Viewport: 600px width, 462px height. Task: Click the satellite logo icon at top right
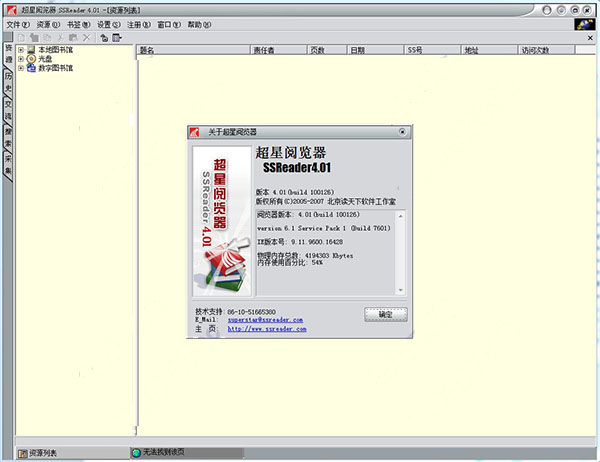coord(585,24)
